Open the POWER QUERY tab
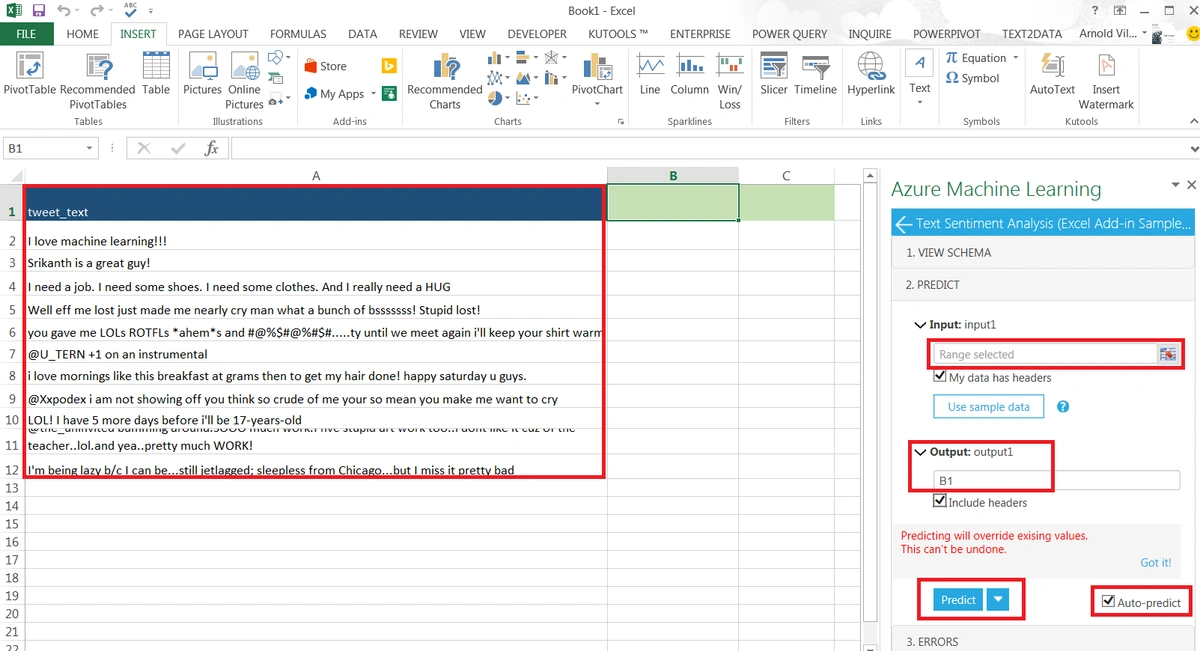Image resolution: width=1200 pixels, height=651 pixels. (x=789, y=34)
